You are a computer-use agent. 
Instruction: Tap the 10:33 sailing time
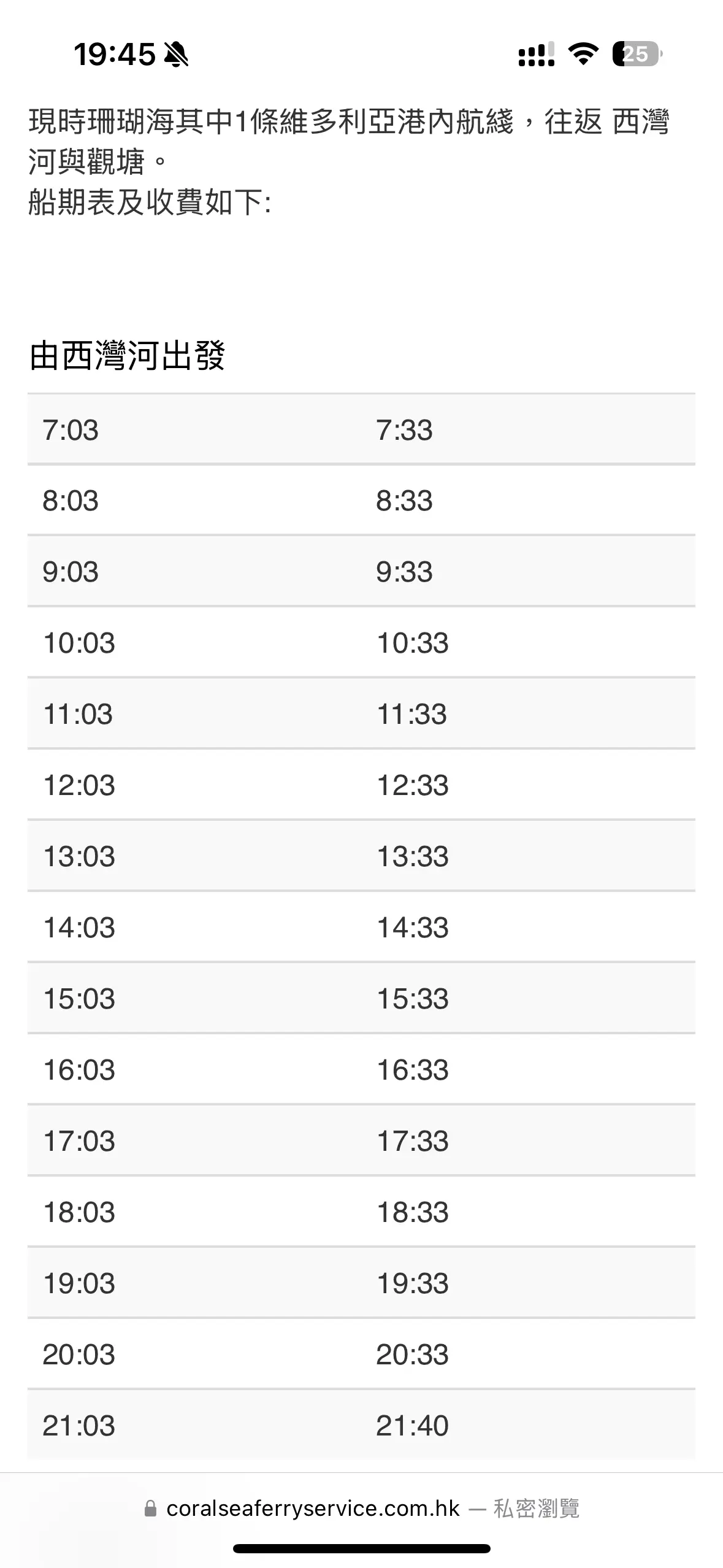pos(413,644)
